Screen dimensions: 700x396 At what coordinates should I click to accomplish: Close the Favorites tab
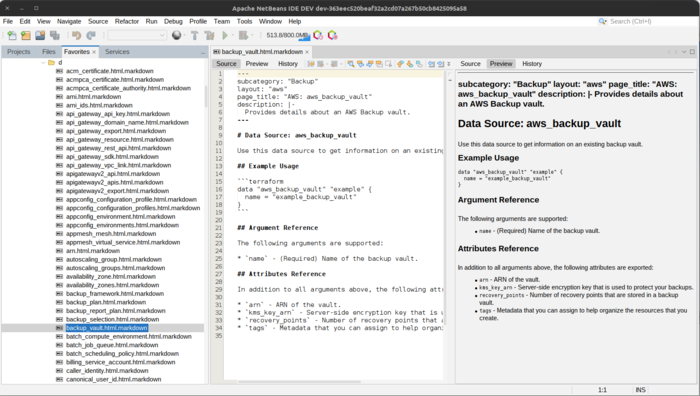pos(94,52)
